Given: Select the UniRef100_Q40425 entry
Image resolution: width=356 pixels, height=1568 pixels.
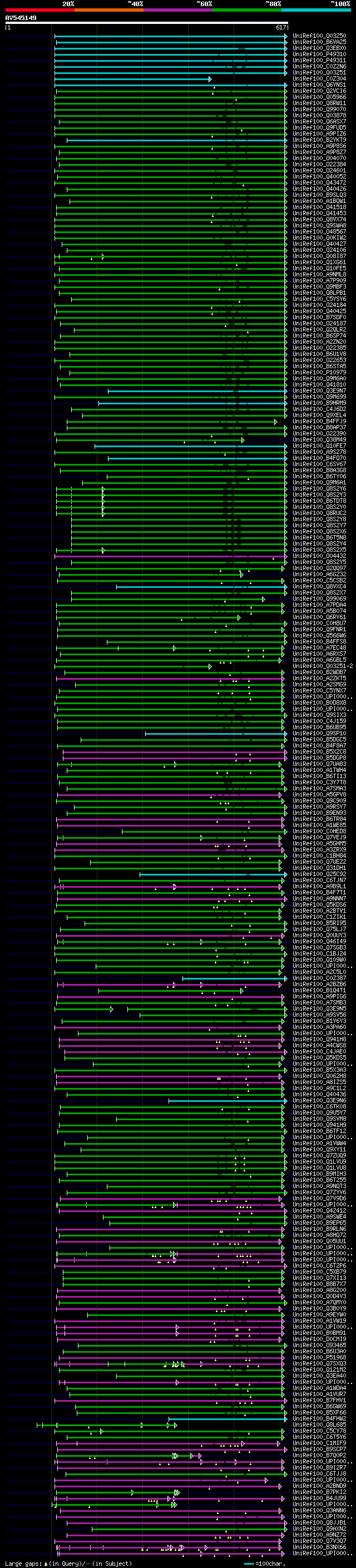Looking at the screenshot, I should point(319,311).
